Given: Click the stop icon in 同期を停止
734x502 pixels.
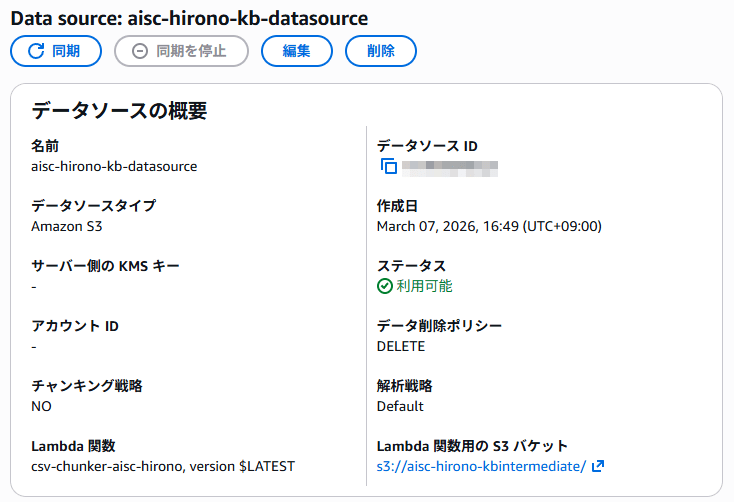Looking at the screenshot, I should pos(139,51).
